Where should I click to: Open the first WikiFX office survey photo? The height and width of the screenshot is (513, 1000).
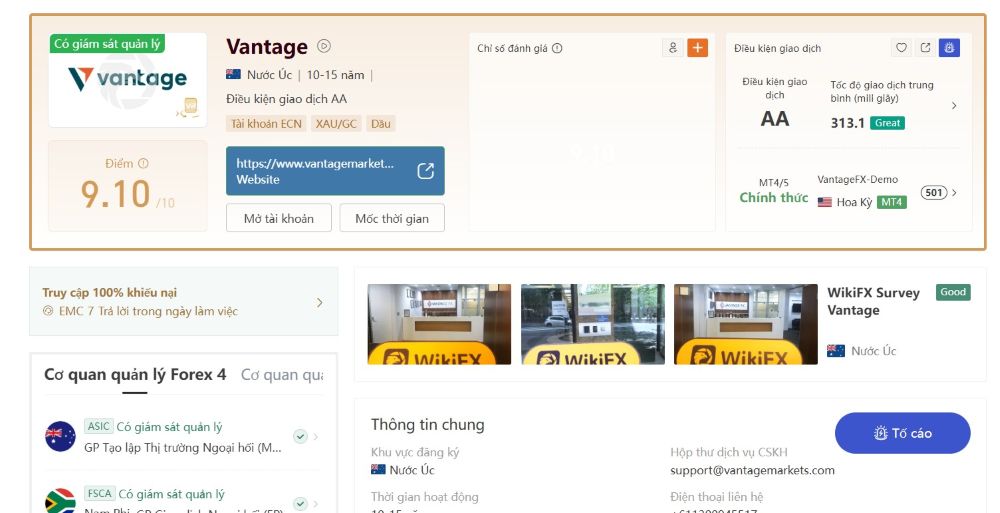tap(439, 324)
